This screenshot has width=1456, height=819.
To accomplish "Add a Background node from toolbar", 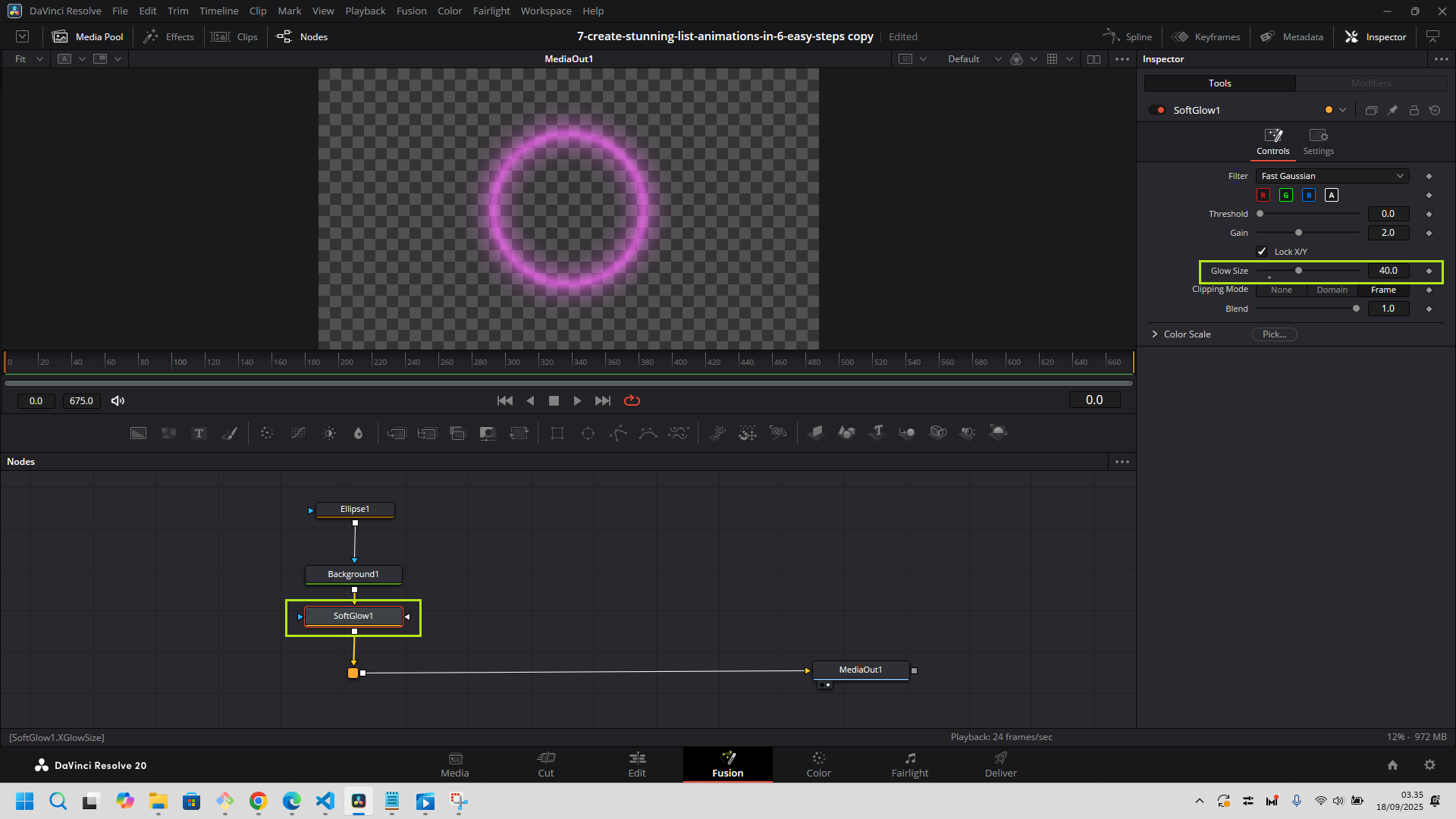I will (138, 433).
